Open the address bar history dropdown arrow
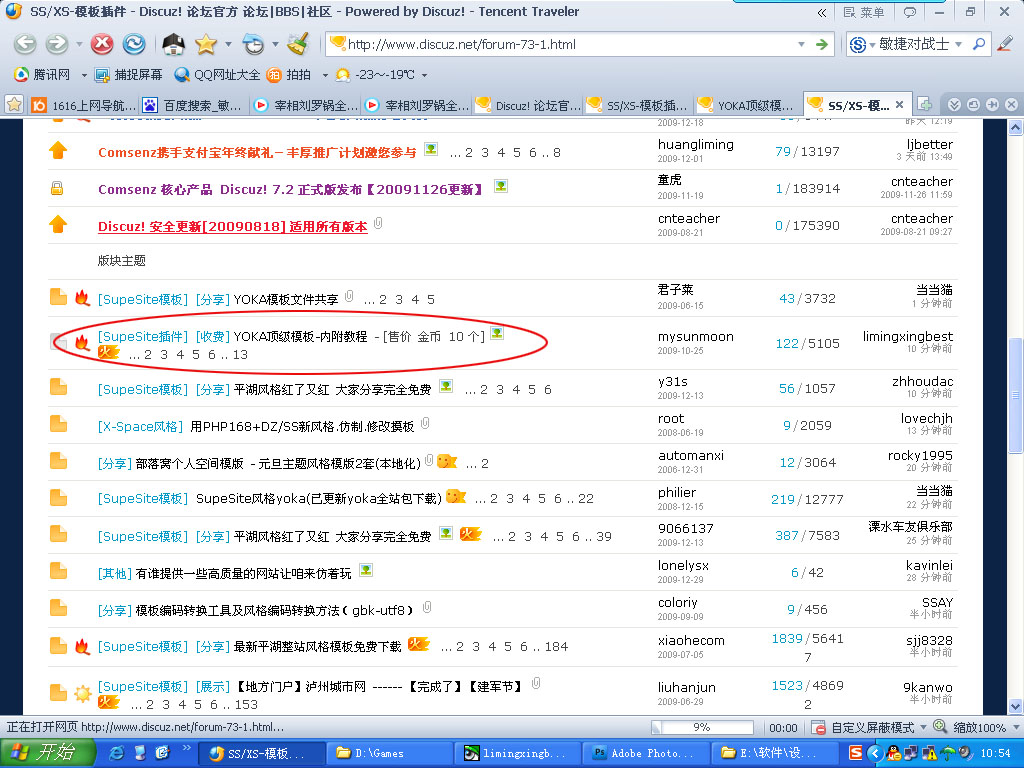 point(801,44)
